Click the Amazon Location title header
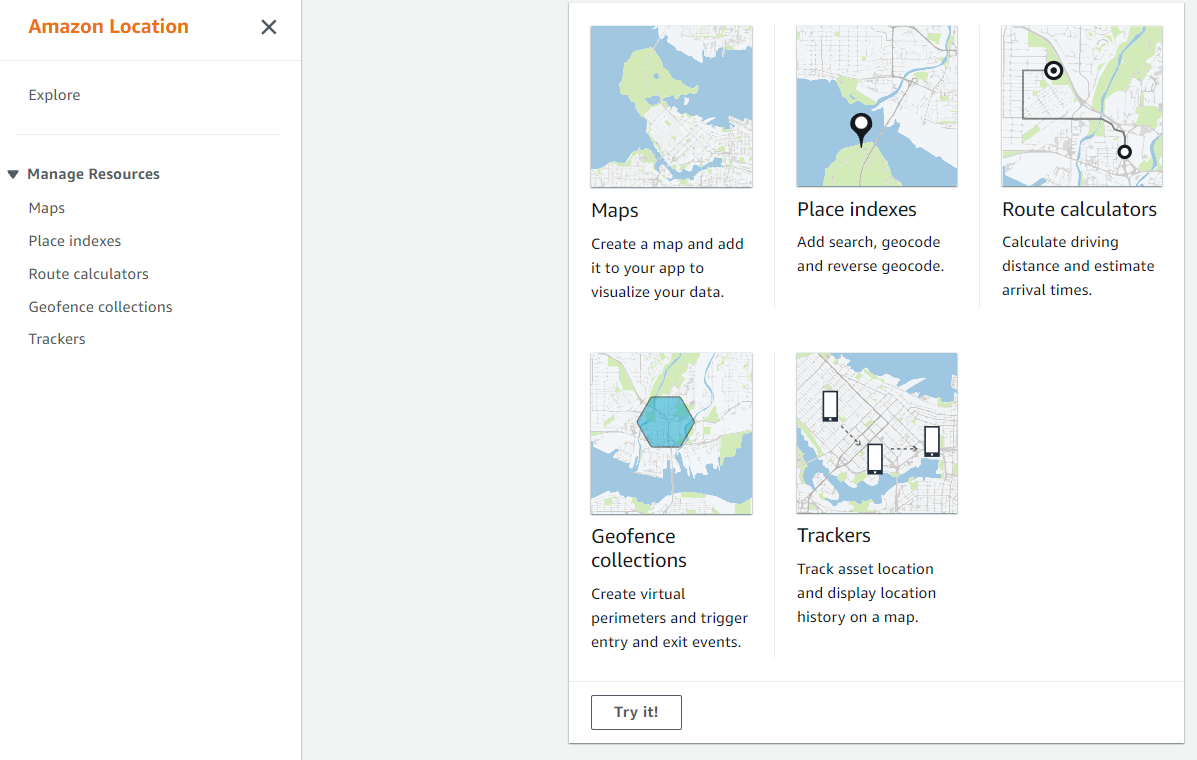Viewport: 1197px width, 760px height. click(x=108, y=26)
